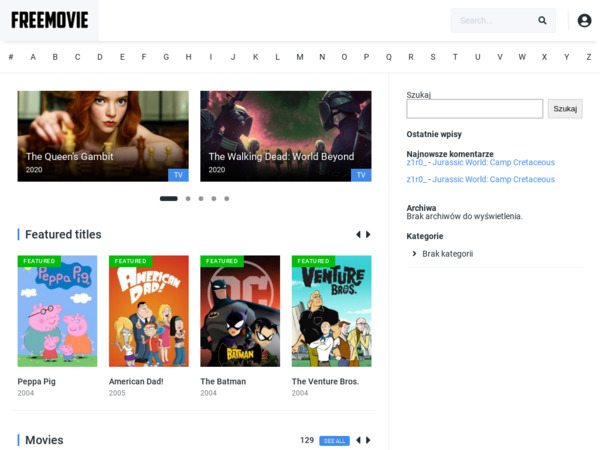Open The Venture Bros. poster
Viewport: 600px width, 450px height.
[x=332, y=311]
